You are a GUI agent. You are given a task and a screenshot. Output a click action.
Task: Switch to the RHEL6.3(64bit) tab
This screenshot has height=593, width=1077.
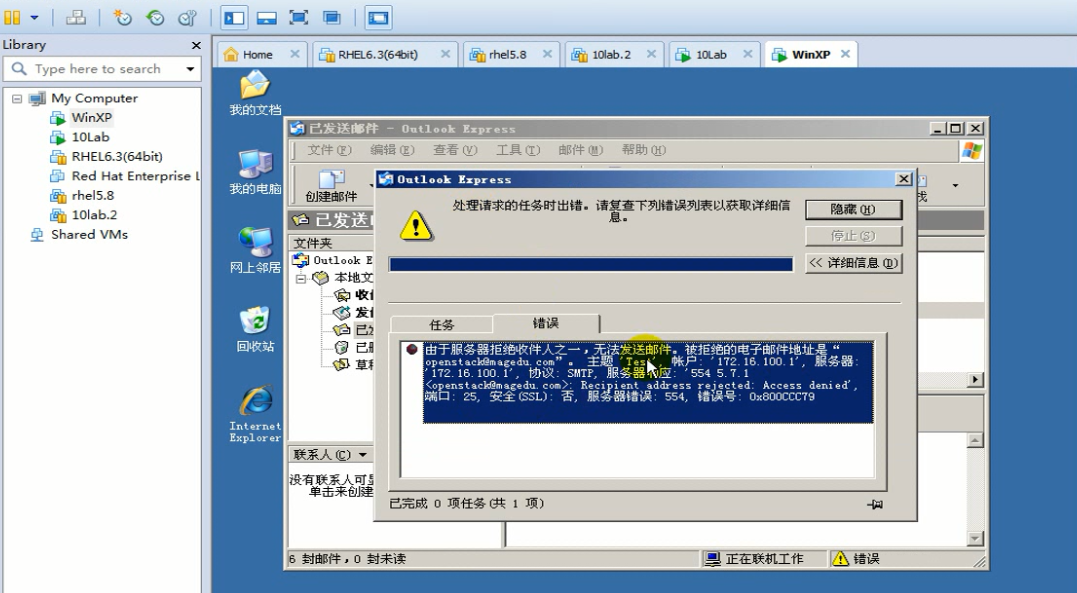[x=378, y=54]
